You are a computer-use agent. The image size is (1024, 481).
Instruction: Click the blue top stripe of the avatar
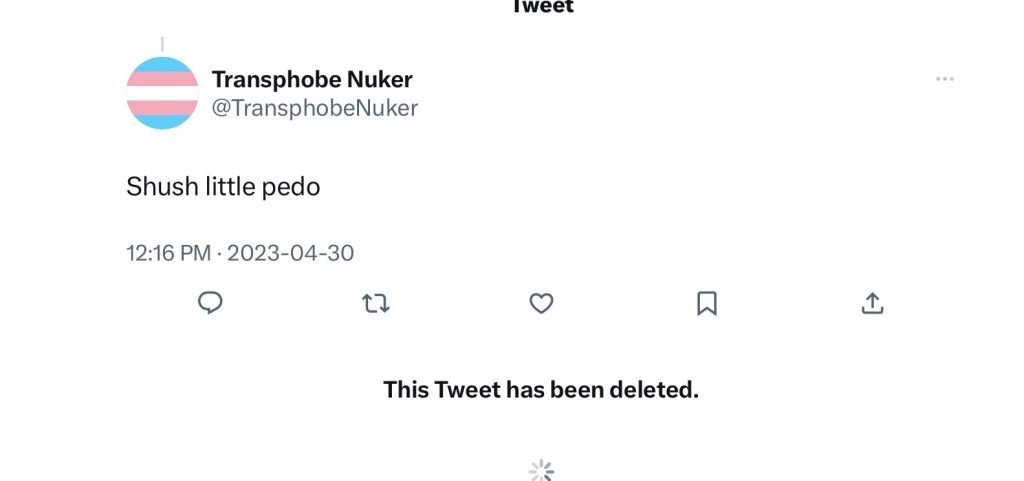[162, 64]
